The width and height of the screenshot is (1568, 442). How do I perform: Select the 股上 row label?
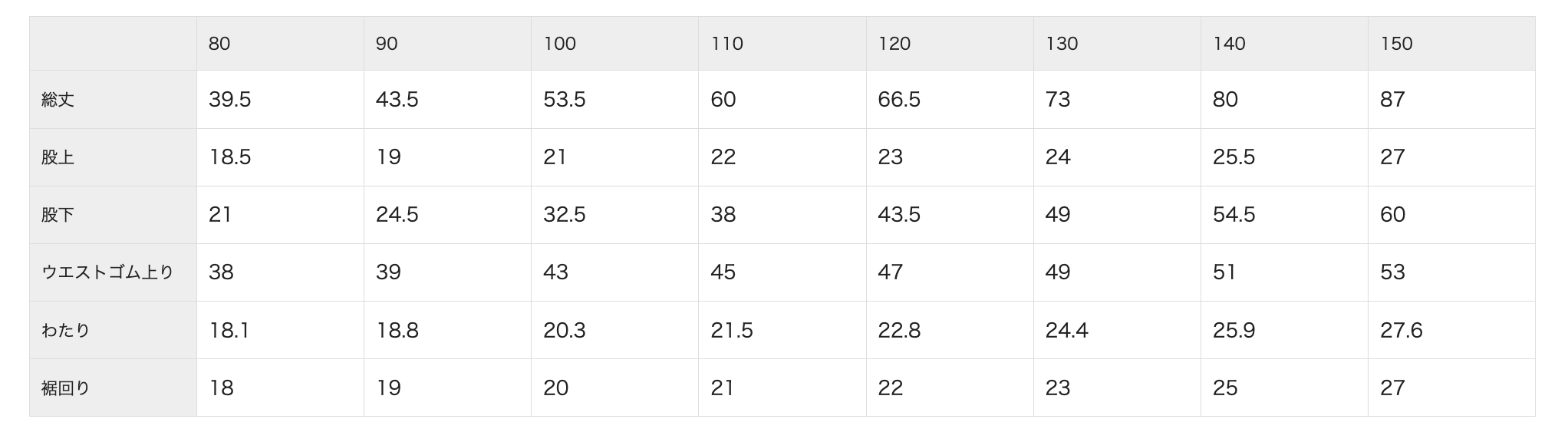pyautogui.click(x=58, y=157)
